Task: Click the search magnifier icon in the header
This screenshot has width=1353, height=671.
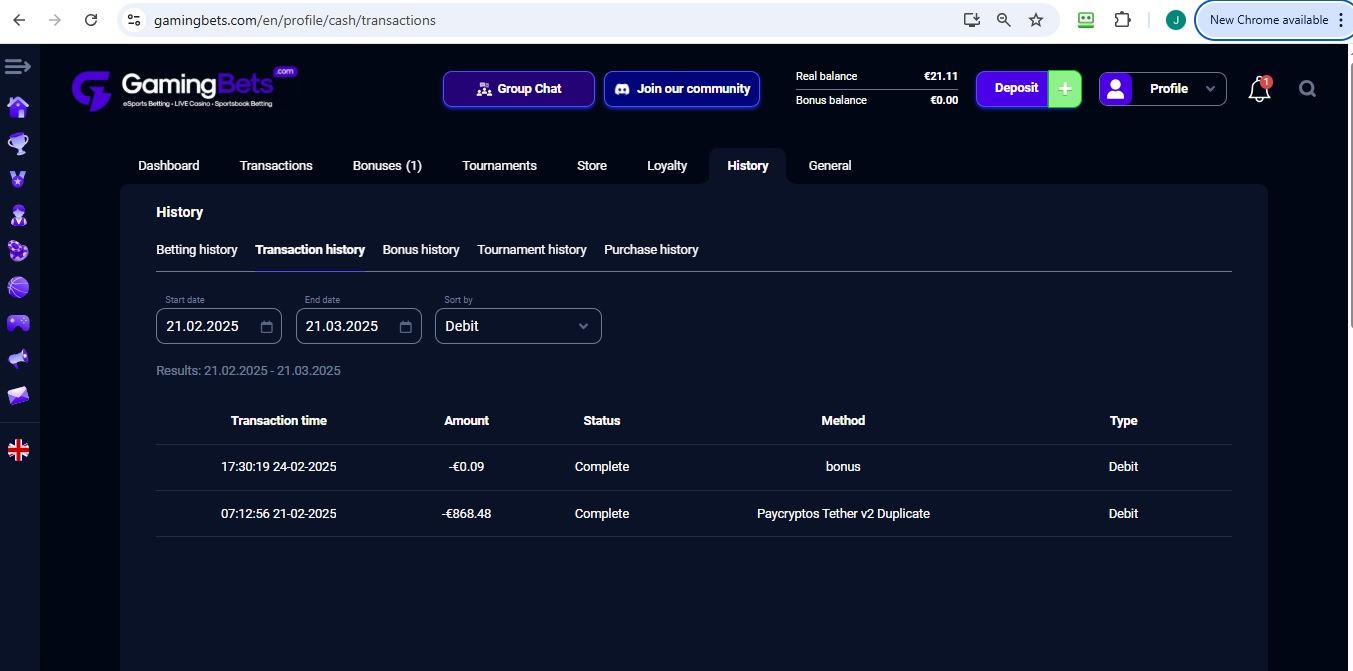Action: [1307, 89]
